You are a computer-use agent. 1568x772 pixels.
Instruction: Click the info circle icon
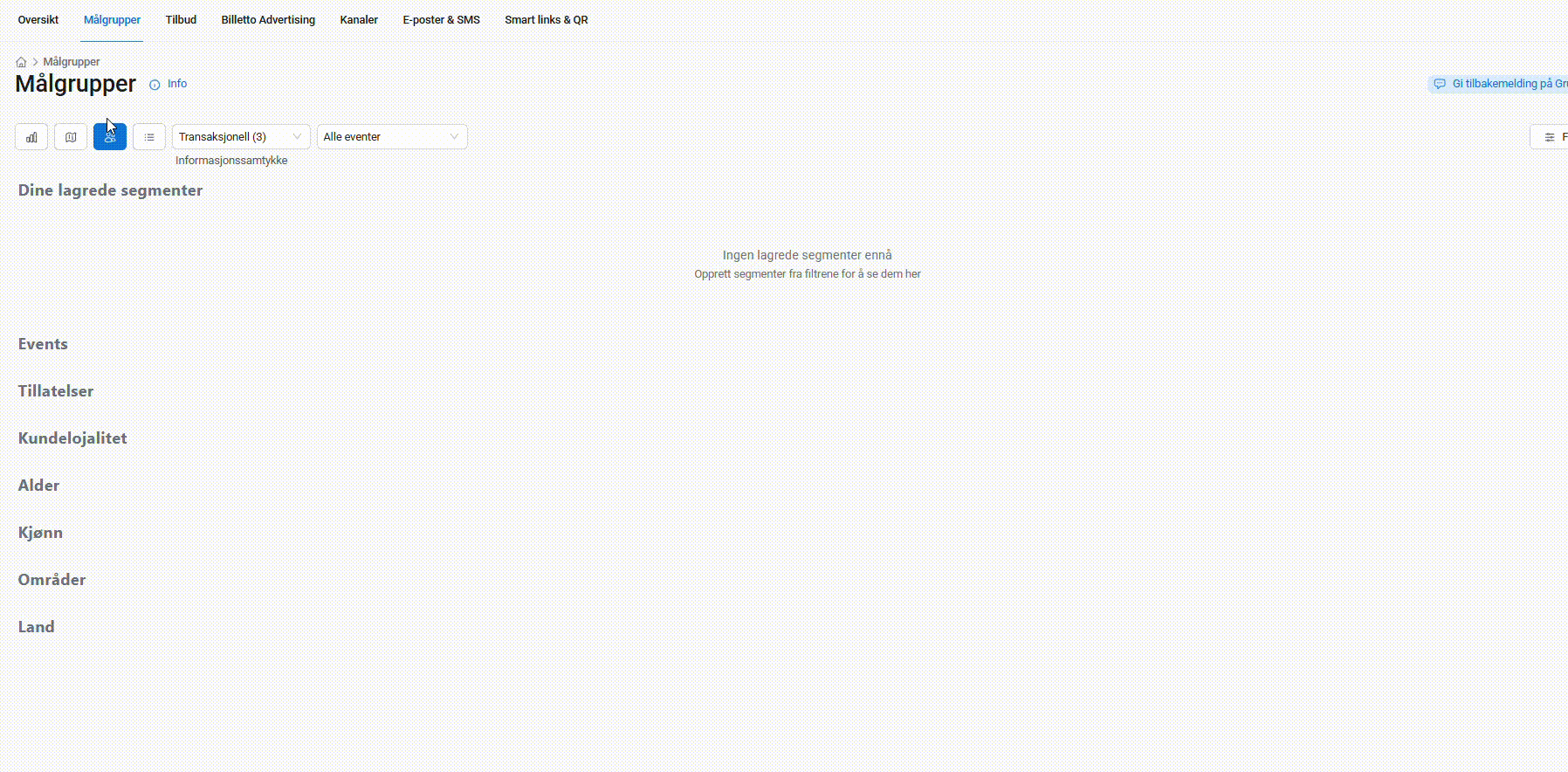(155, 85)
